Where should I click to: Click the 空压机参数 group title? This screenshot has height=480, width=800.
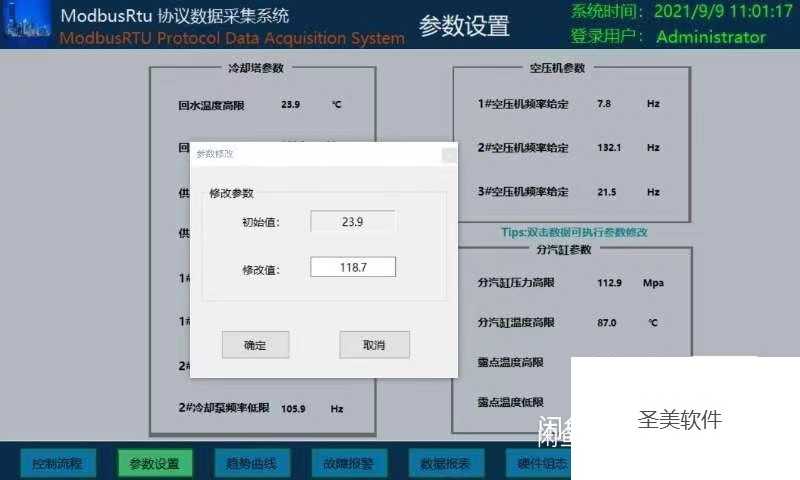557,68
